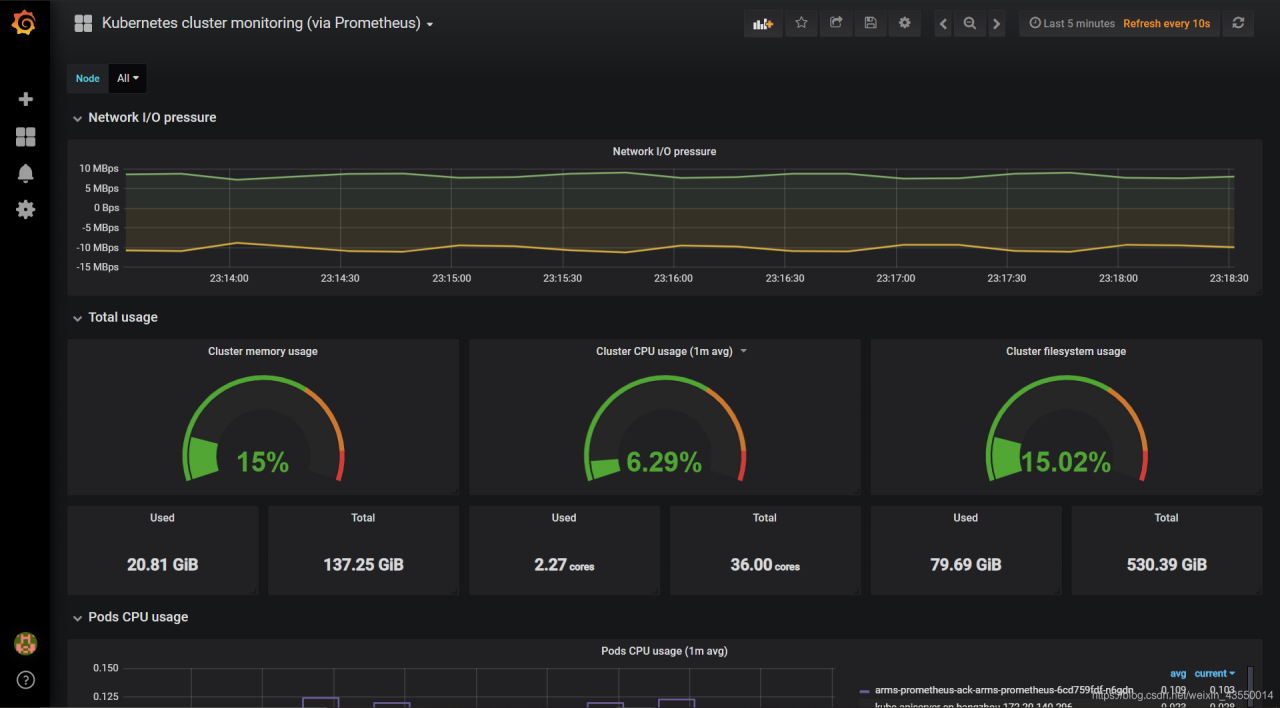The width and height of the screenshot is (1280, 708).
Task: Refresh the dashboard now
Action: tap(1238, 23)
